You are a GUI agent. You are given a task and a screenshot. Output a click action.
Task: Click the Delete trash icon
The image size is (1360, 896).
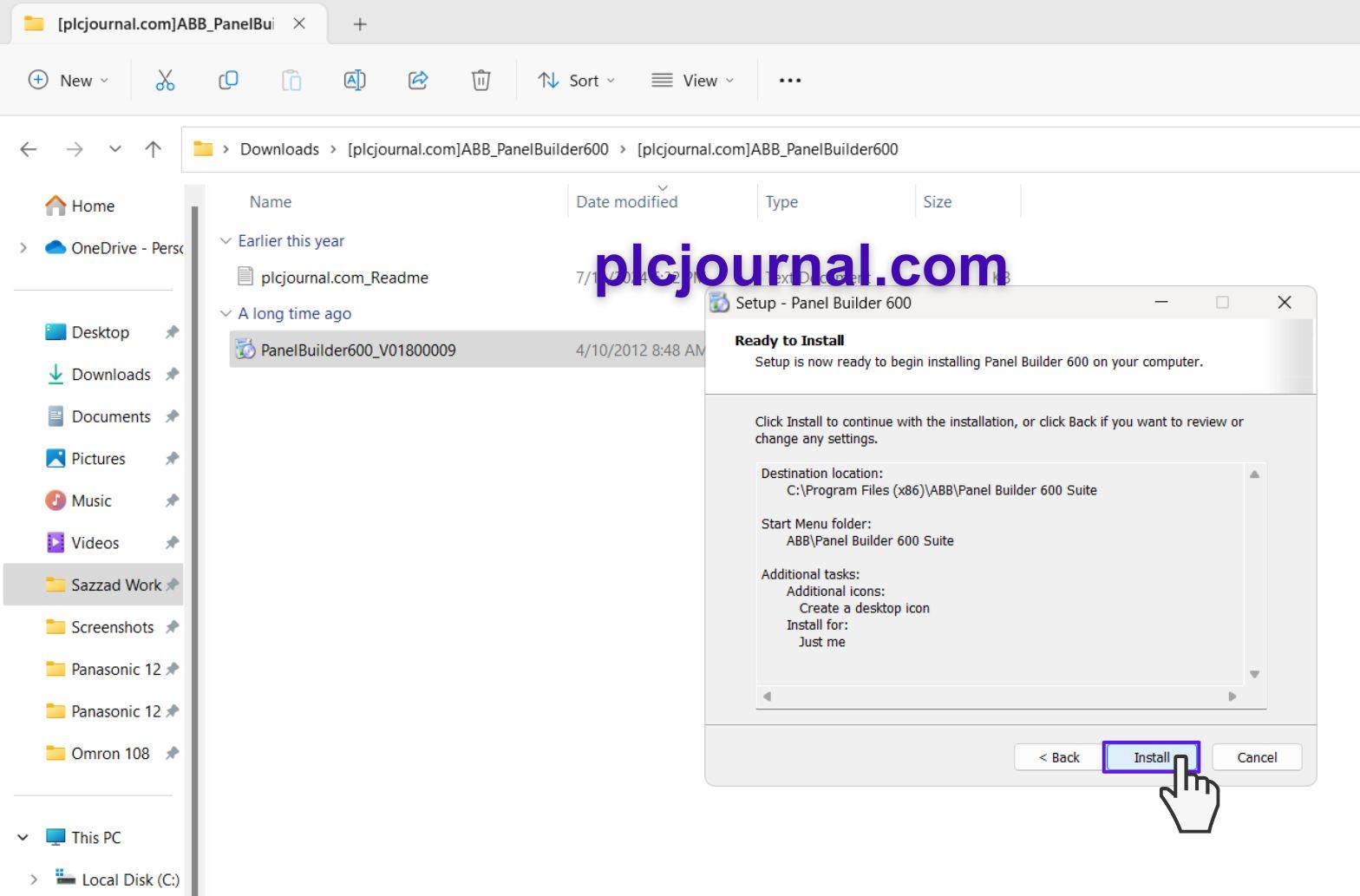[x=481, y=81]
